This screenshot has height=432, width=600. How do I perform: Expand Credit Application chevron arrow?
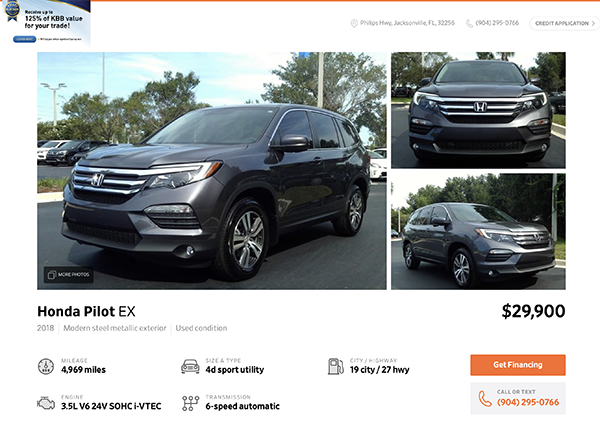point(593,23)
